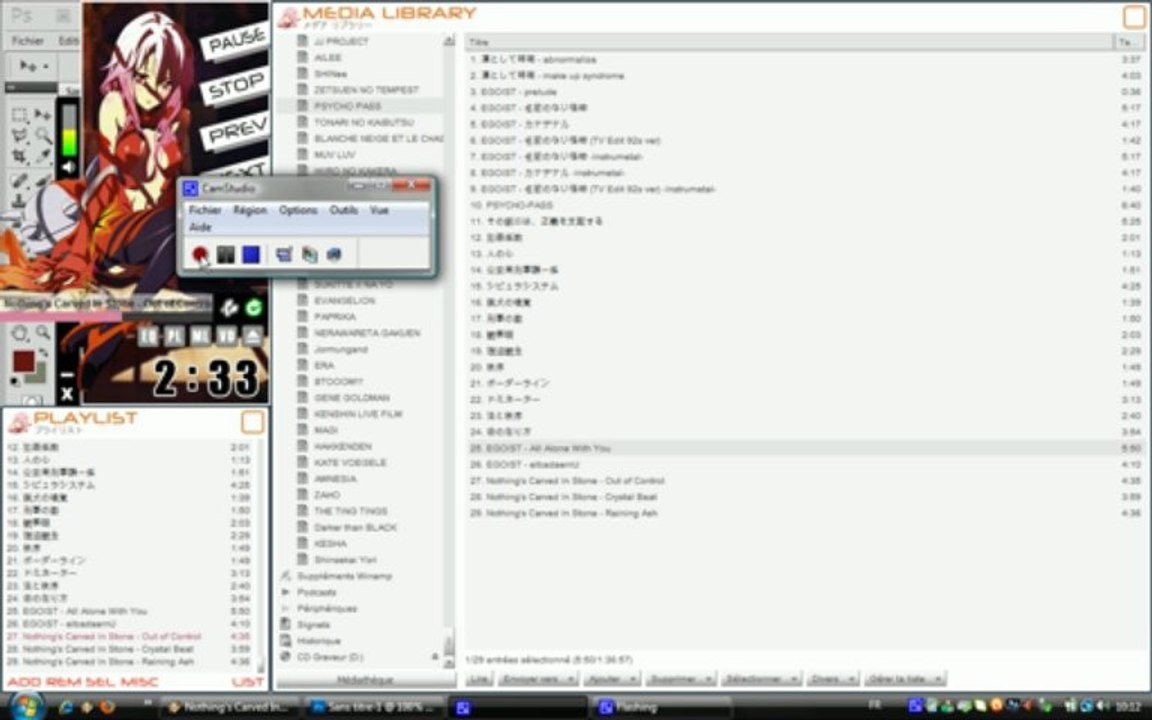Click ADD in the playlist footer
1152x720 pixels.
(x=24, y=683)
